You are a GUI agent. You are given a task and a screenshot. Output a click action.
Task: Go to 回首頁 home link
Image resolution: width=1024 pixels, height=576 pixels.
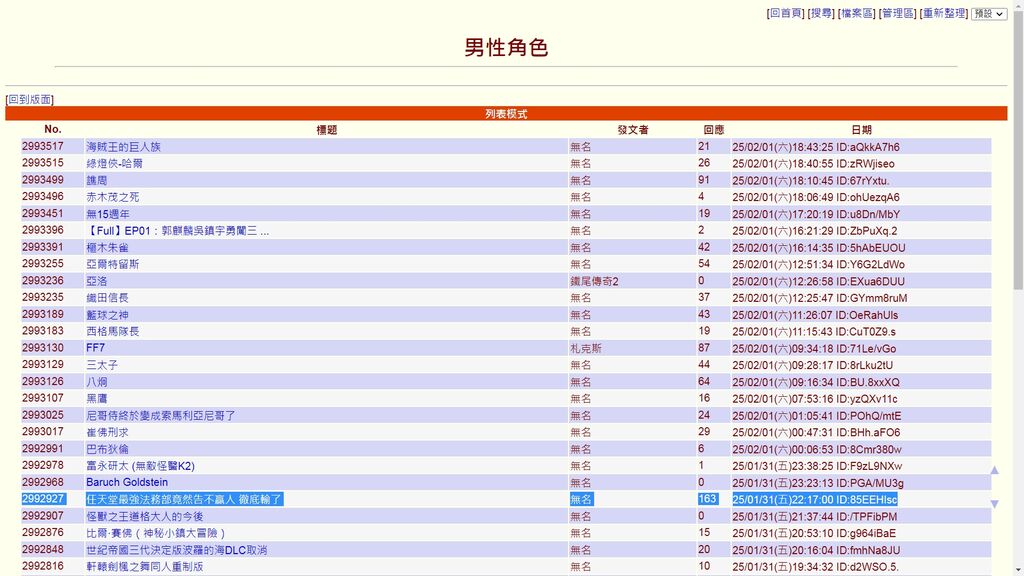coord(785,14)
